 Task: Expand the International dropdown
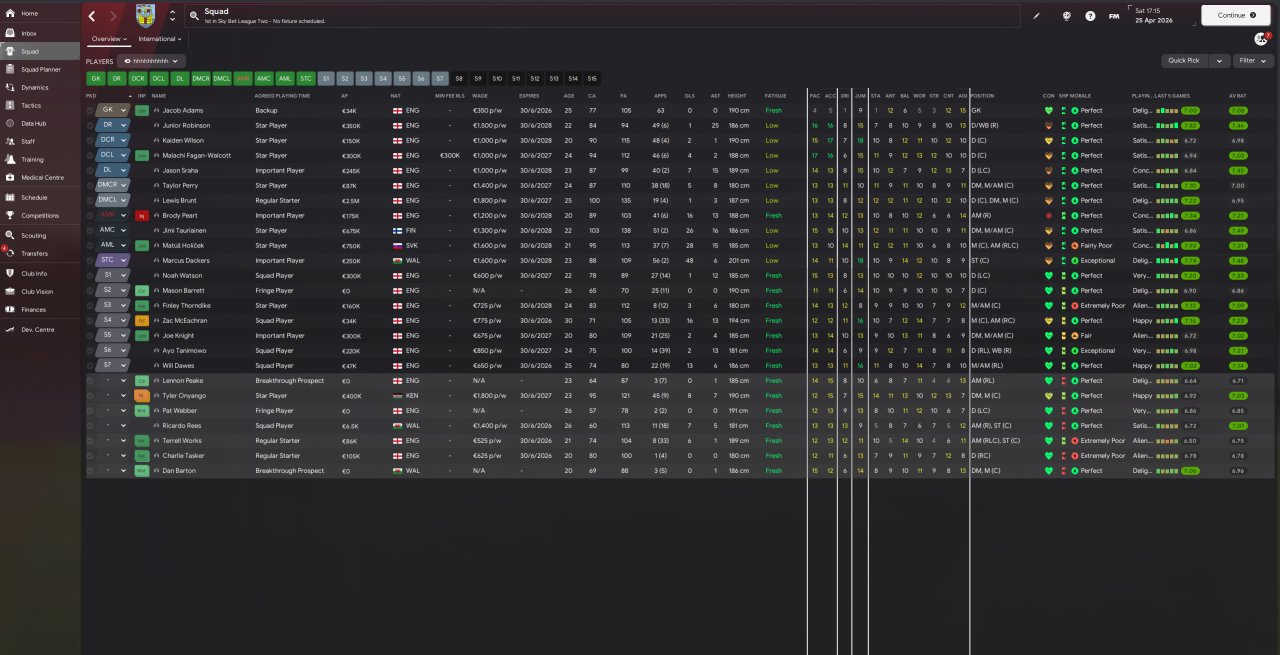pos(160,39)
